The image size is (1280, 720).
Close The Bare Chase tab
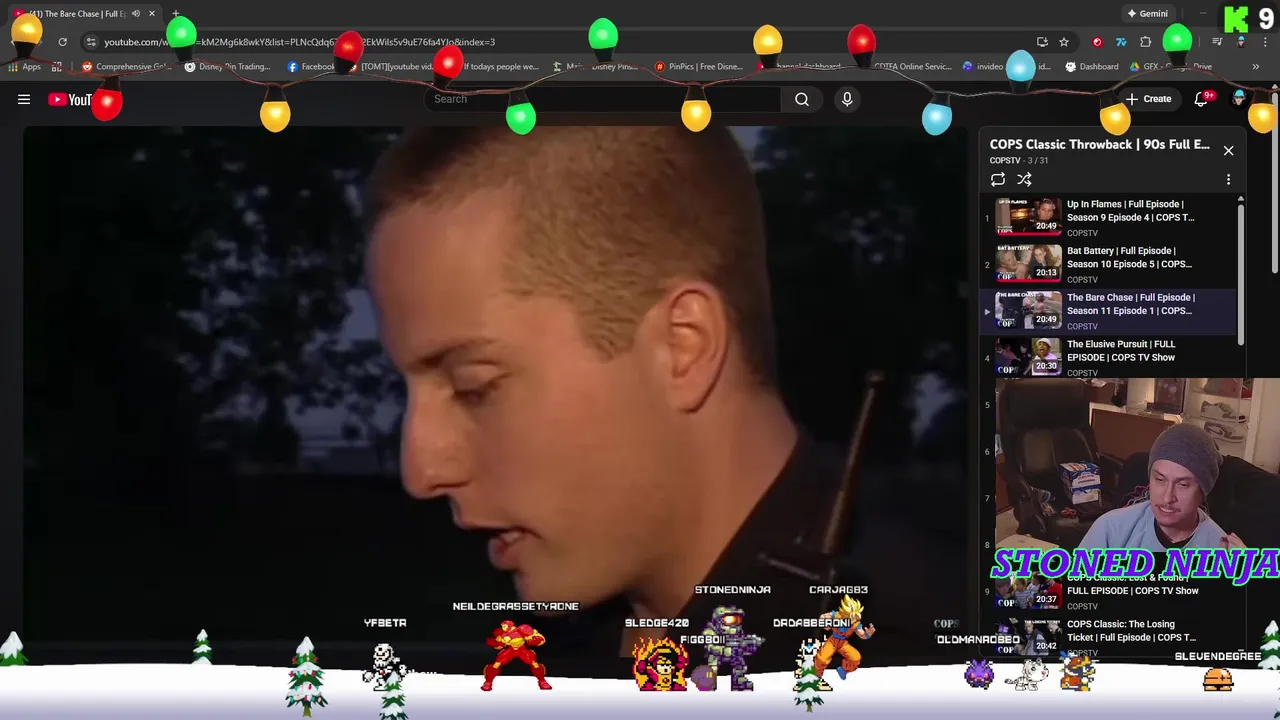[151, 14]
